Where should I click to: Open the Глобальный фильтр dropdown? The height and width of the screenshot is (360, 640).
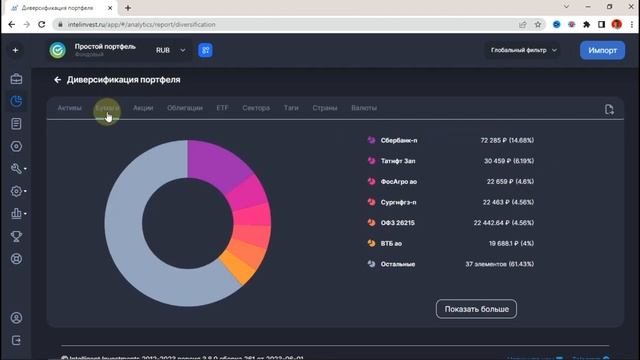pos(524,50)
